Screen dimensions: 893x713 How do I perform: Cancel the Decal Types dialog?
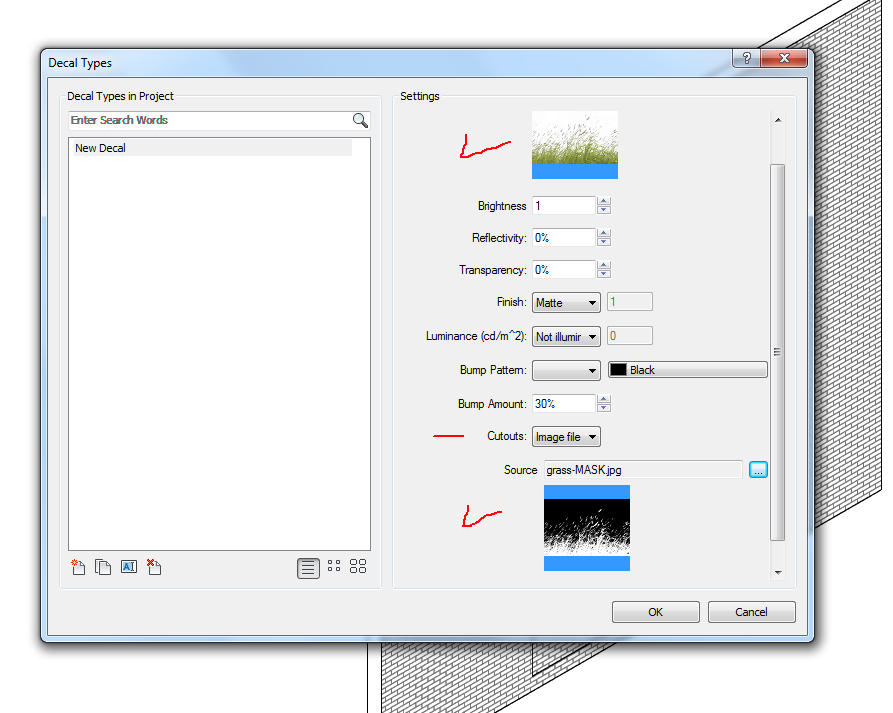751,612
